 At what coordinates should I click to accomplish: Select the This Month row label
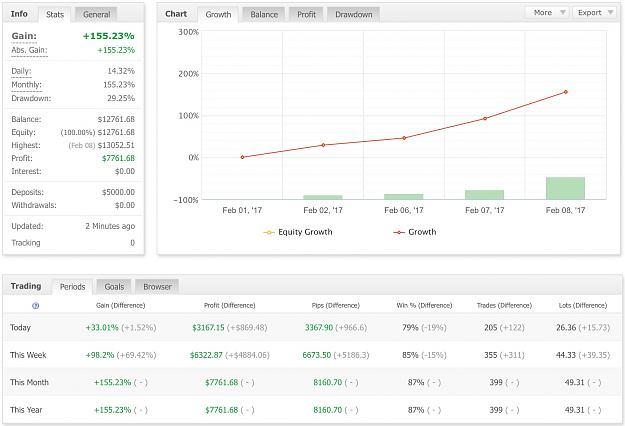point(29,383)
